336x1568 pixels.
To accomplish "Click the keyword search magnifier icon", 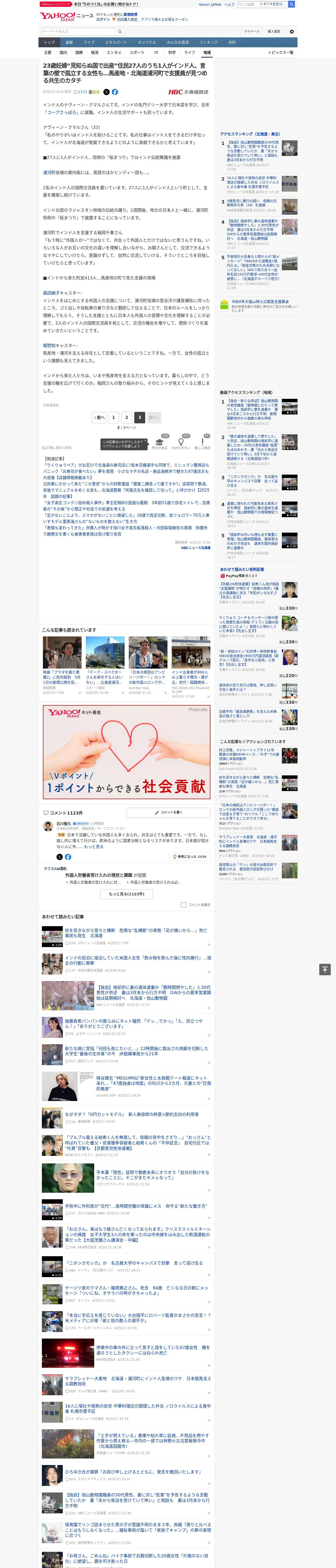I will tap(120, 31).
